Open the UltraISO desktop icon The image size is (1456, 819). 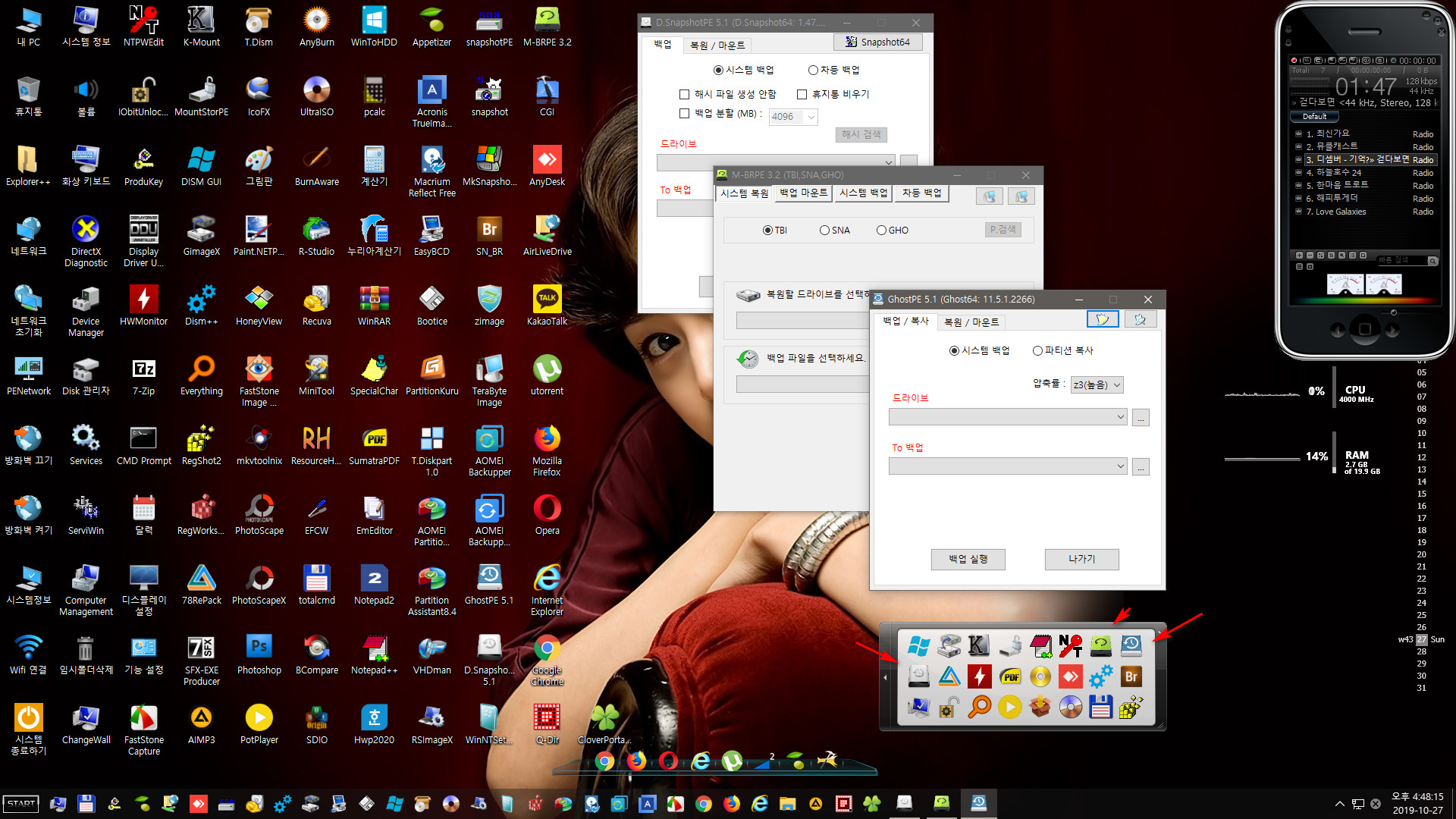click(x=316, y=96)
